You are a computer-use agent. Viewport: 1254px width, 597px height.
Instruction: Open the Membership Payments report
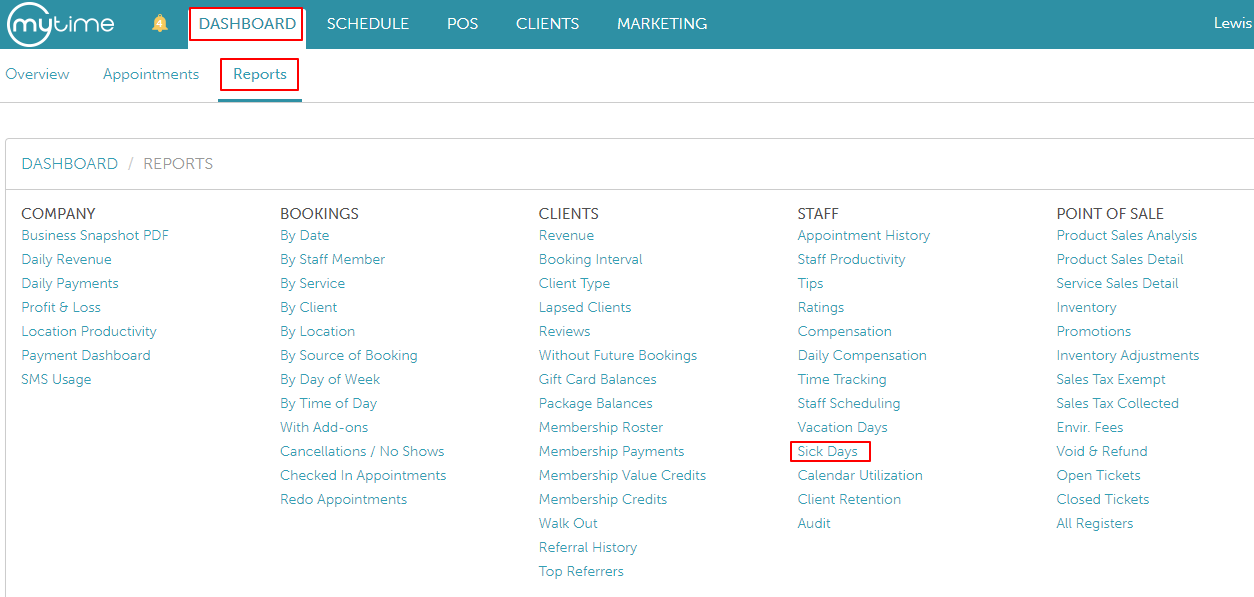click(x=611, y=452)
